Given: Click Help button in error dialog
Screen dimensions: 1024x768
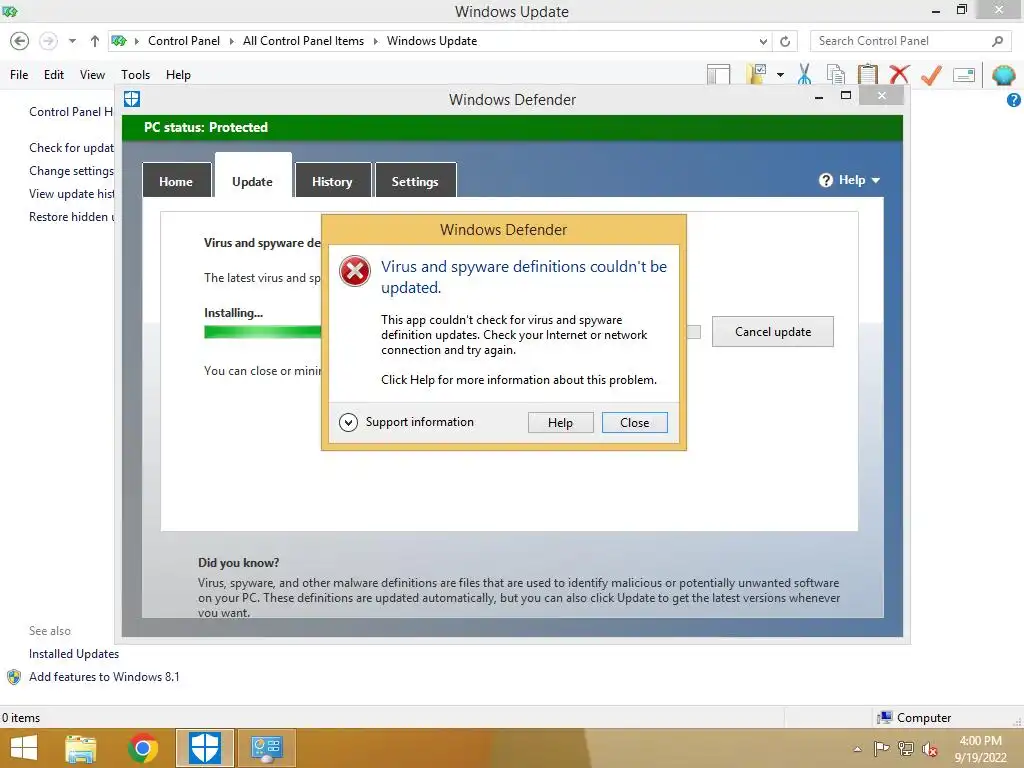Looking at the screenshot, I should coord(560,423).
